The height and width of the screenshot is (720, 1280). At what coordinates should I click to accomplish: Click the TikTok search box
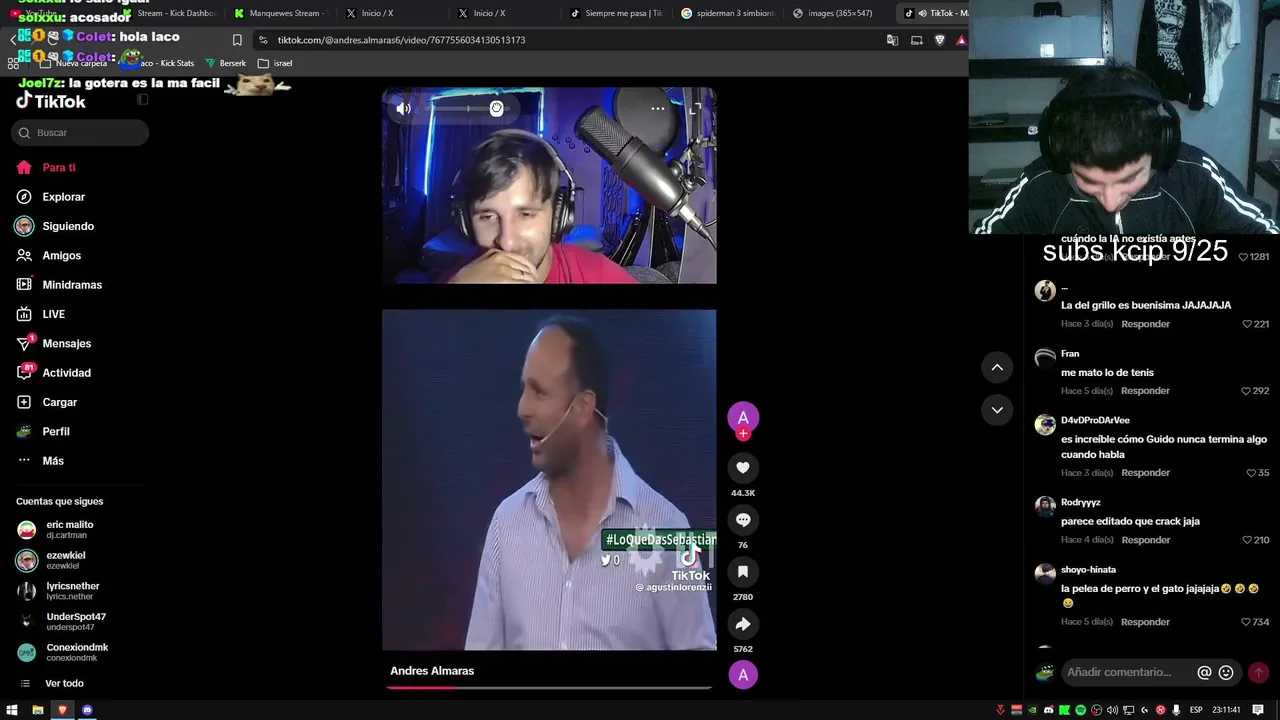click(80, 133)
